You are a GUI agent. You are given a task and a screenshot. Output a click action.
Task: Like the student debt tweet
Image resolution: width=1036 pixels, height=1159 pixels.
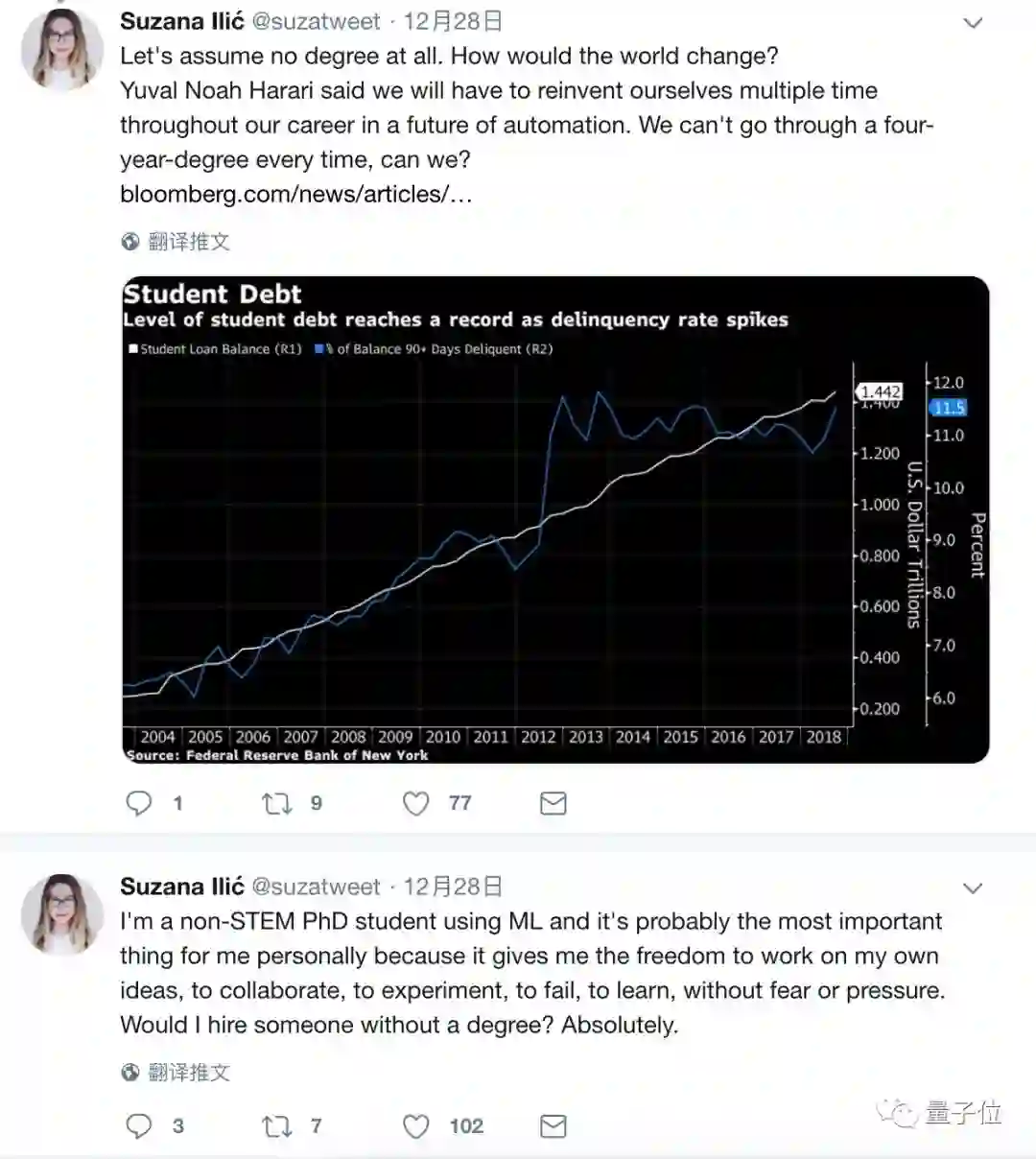(415, 803)
